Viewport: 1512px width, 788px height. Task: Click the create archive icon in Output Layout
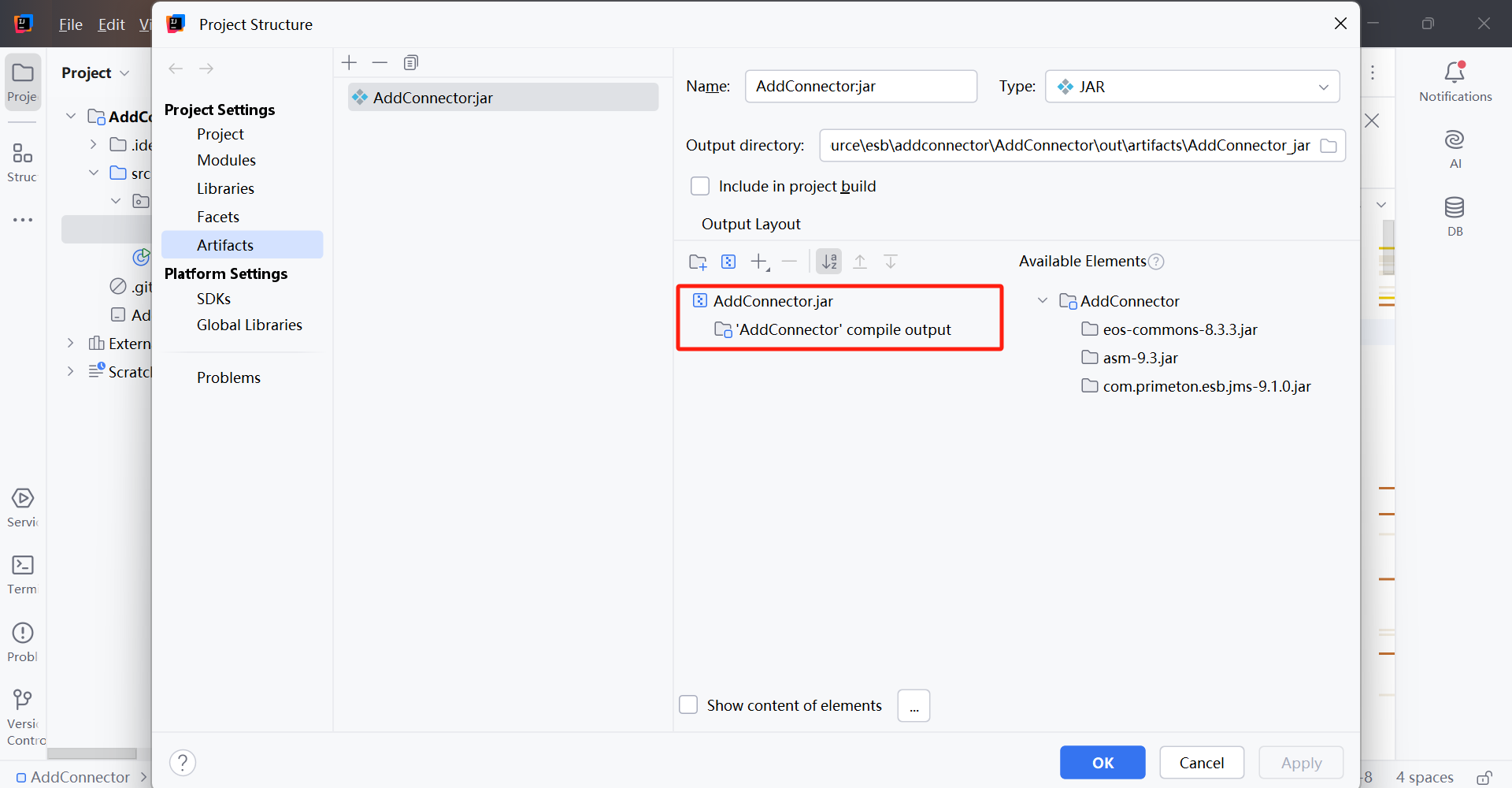[x=728, y=262]
